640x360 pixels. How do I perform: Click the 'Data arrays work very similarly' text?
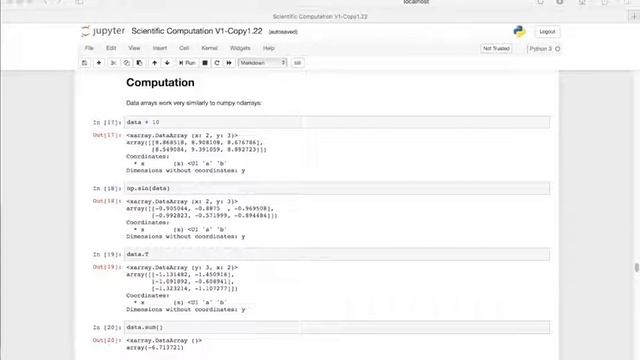(194, 103)
